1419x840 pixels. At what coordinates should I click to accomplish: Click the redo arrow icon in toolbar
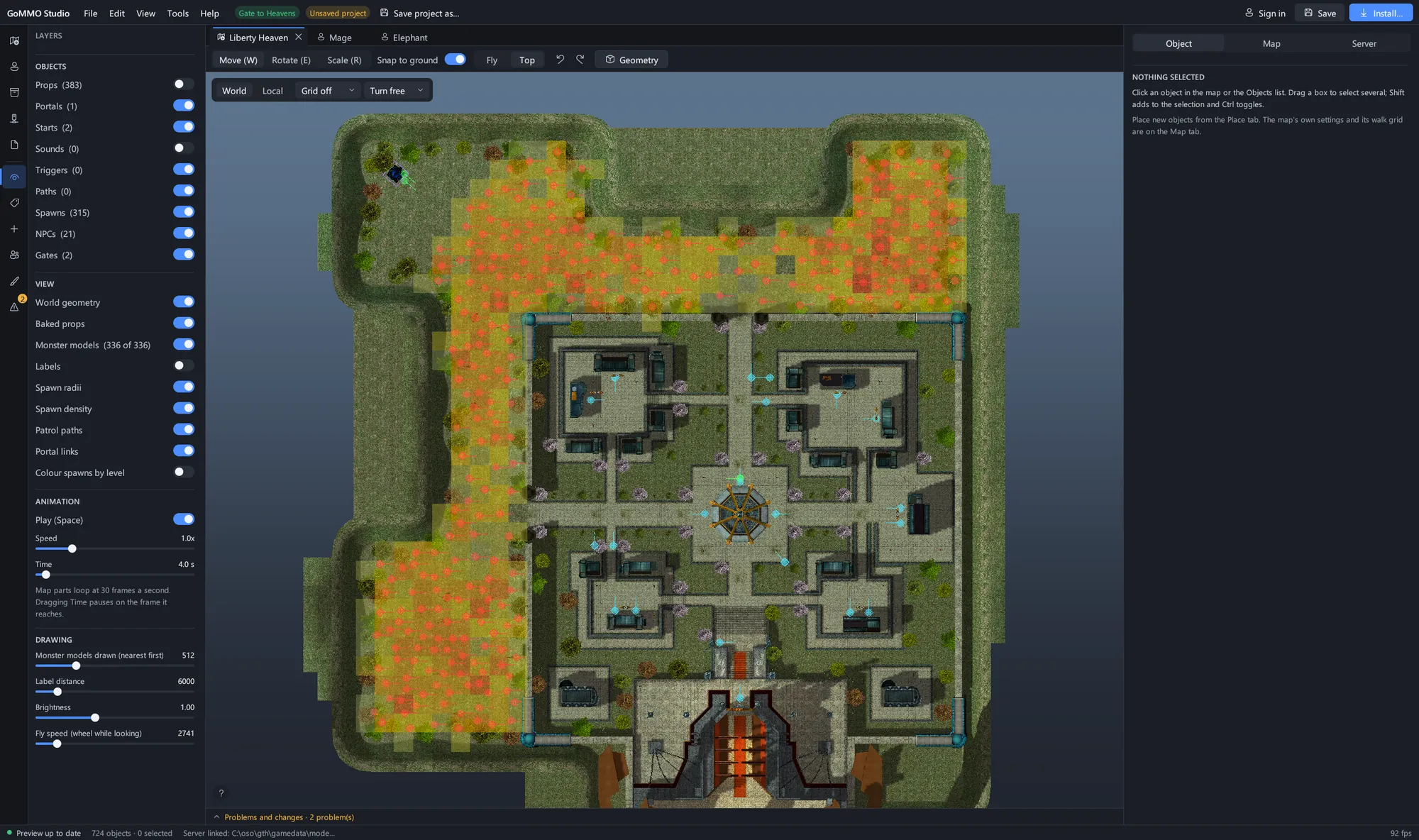(x=580, y=60)
